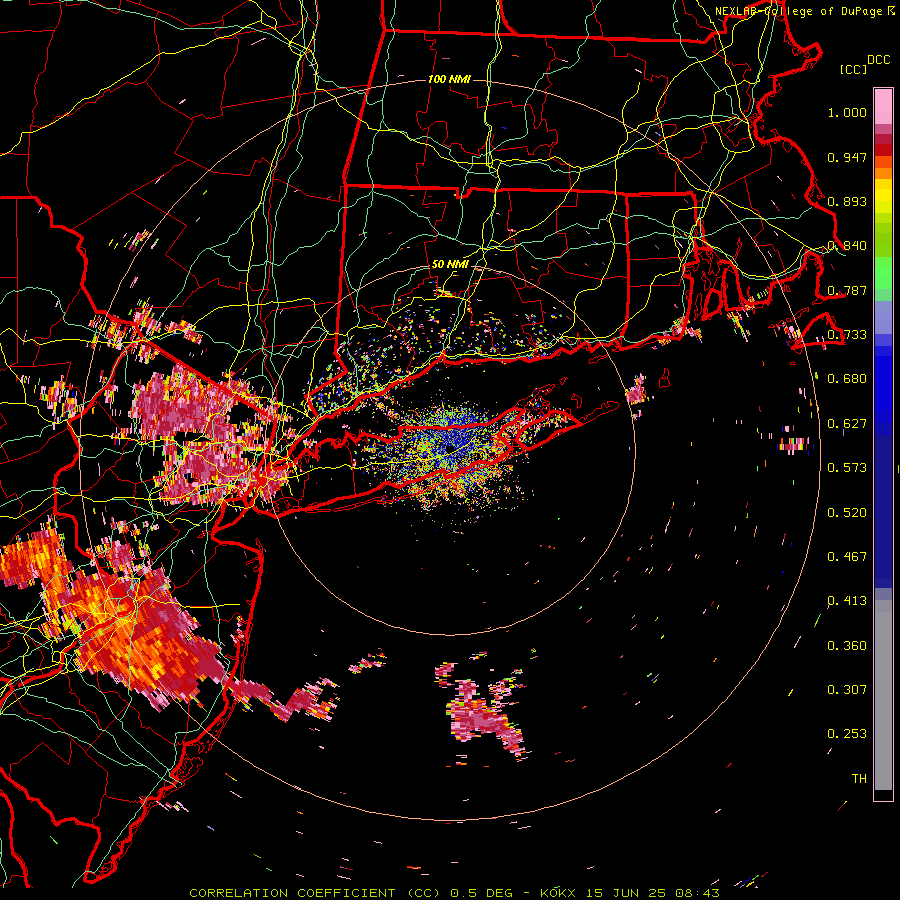The width and height of the screenshot is (900, 900).
Task: Pick the light pink top segment of the color bar
Action: point(883,106)
